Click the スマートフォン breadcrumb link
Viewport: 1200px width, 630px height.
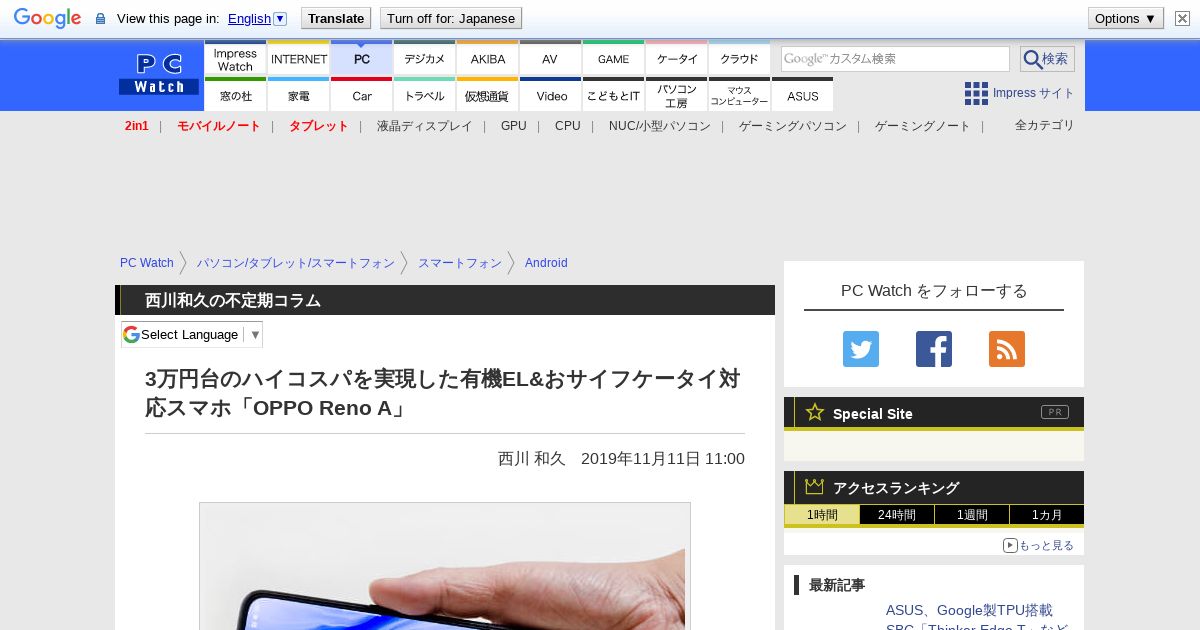pos(460,263)
